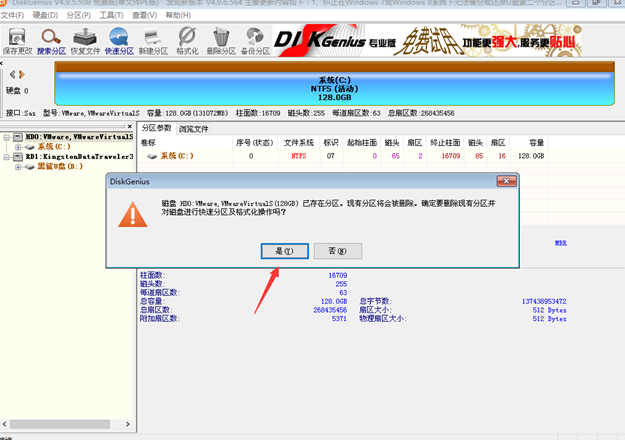
Task: Select 系统 (C:) partition in tree
Action: 54,147
